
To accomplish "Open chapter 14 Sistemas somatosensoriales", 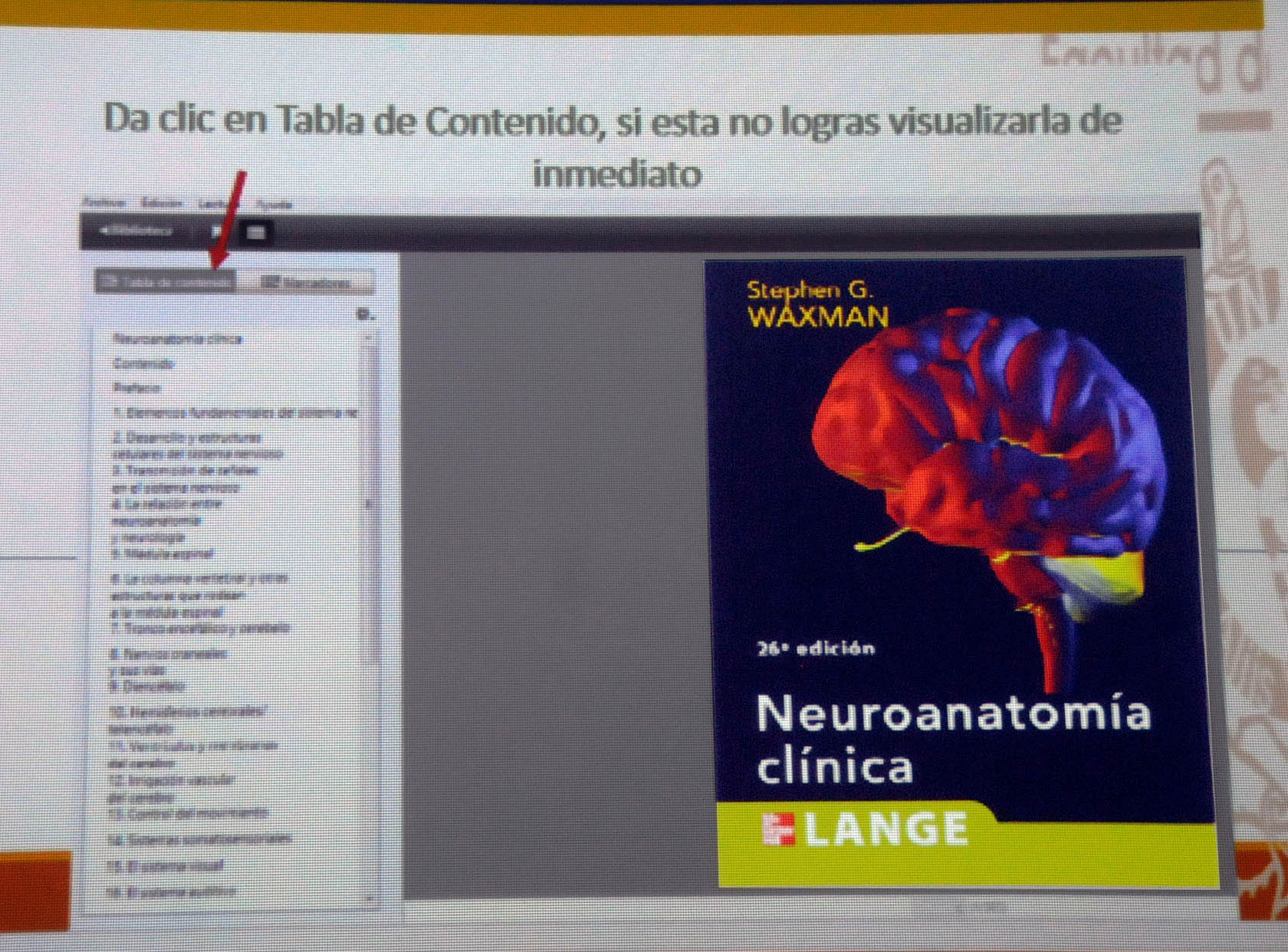I will pyautogui.click(x=200, y=839).
